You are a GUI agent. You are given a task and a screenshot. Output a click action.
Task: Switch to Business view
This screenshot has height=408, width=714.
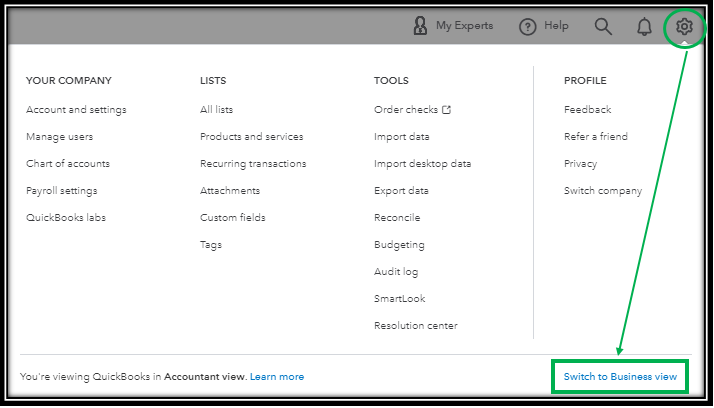[620, 377]
